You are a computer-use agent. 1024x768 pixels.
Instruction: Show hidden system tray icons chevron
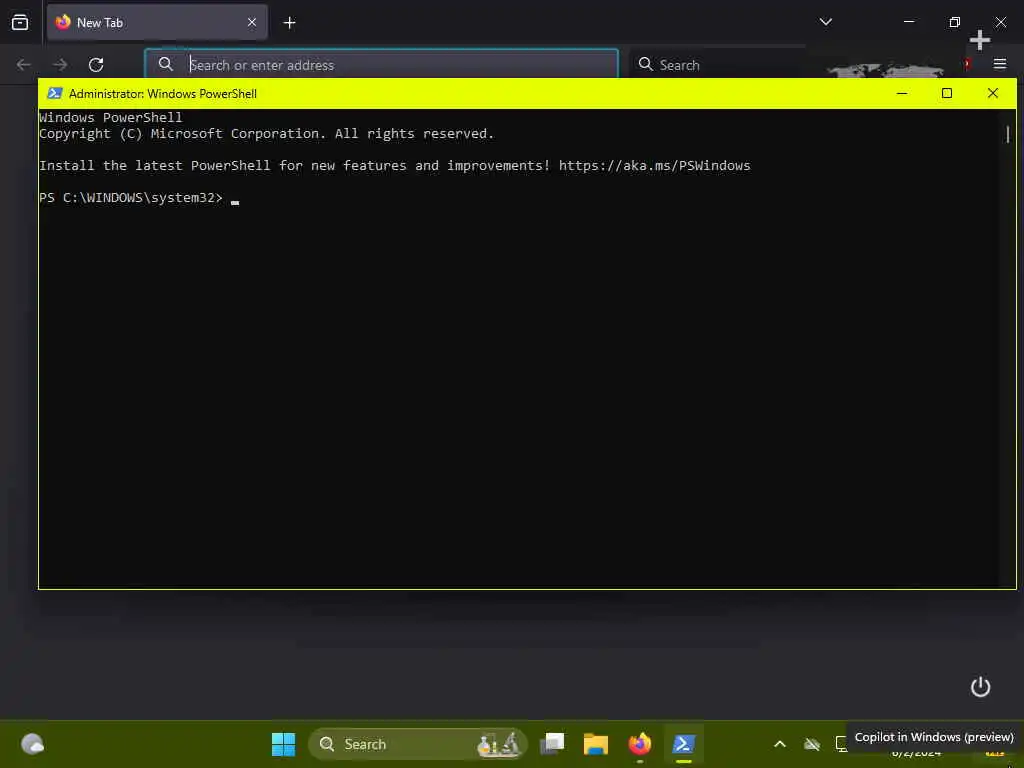point(780,744)
